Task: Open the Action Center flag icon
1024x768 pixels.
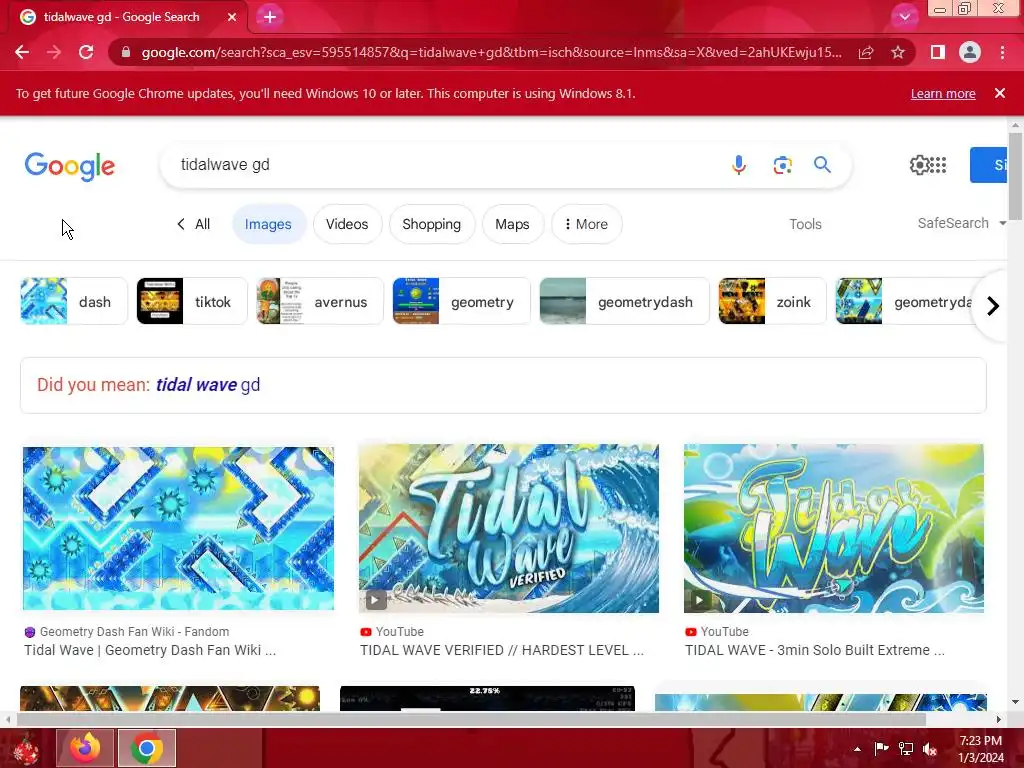Action: (x=881, y=748)
